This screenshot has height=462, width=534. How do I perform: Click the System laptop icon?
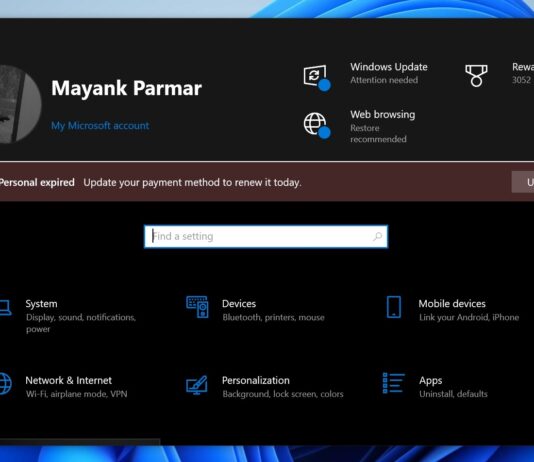[5, 307]
